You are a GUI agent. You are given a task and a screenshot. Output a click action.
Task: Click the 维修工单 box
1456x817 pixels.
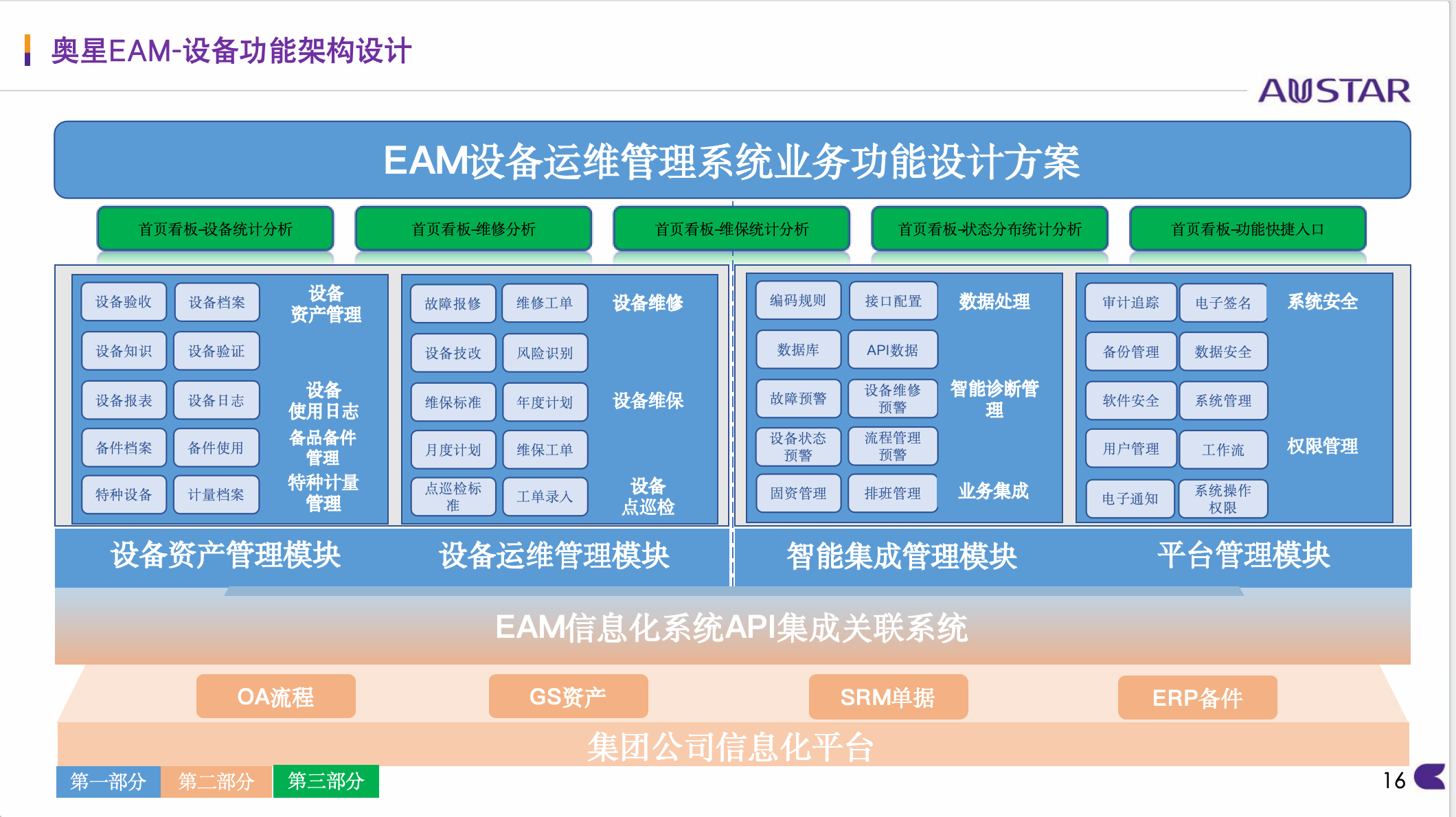tap(545, 303)
